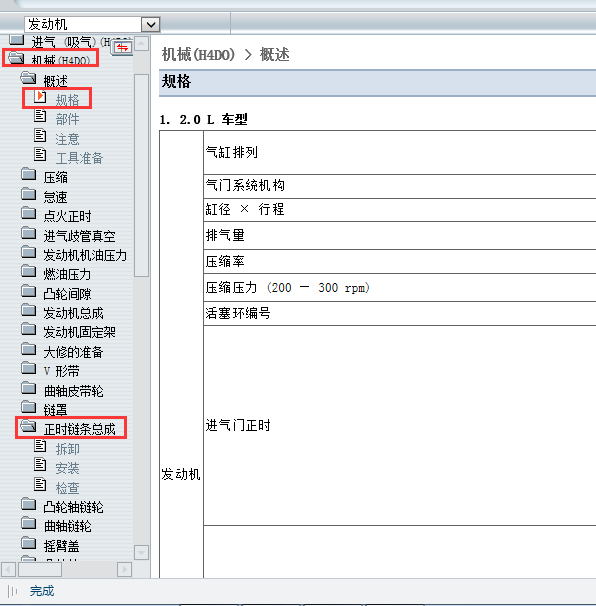
Task: Click the 大修的准备 folder icon
Action: (28, 349)
